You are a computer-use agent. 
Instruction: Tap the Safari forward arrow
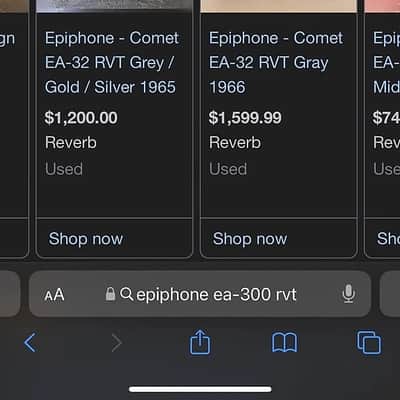[116, 343]
